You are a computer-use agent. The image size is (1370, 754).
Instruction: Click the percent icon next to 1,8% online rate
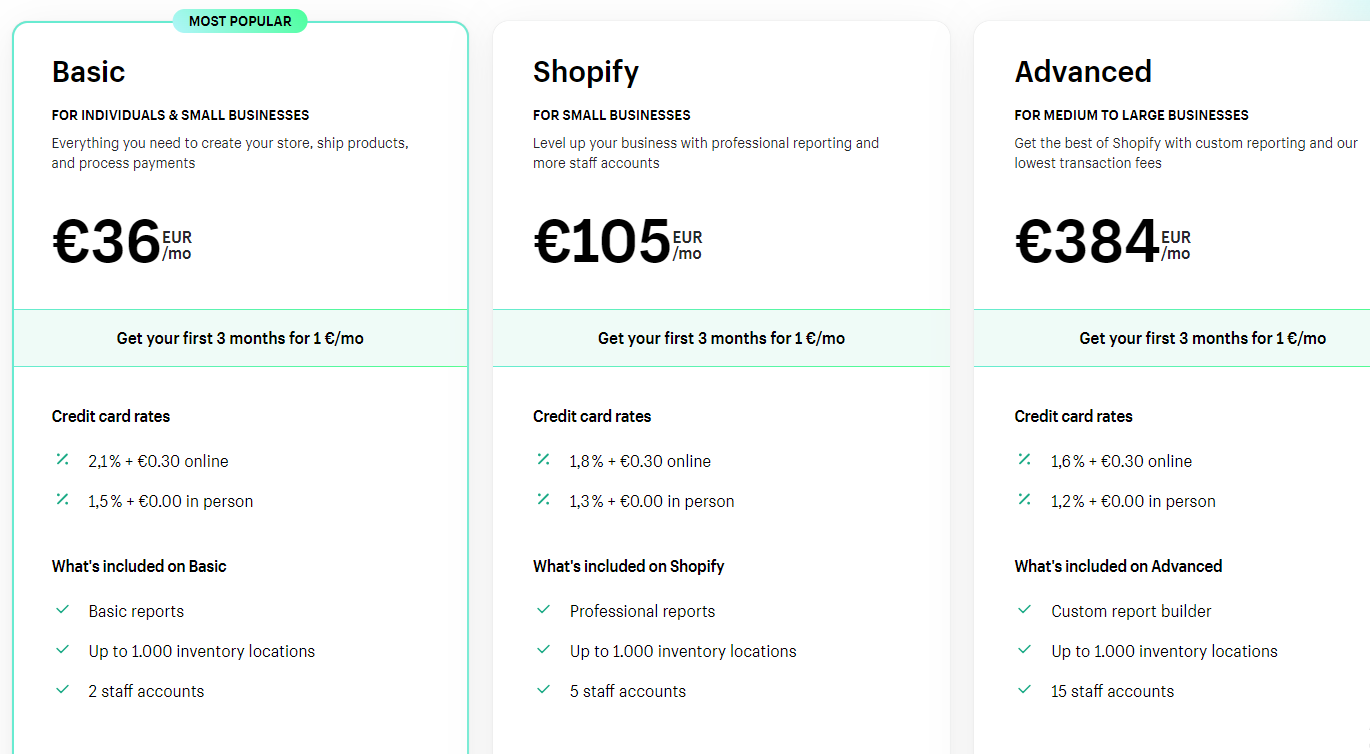tap(543, 460)
